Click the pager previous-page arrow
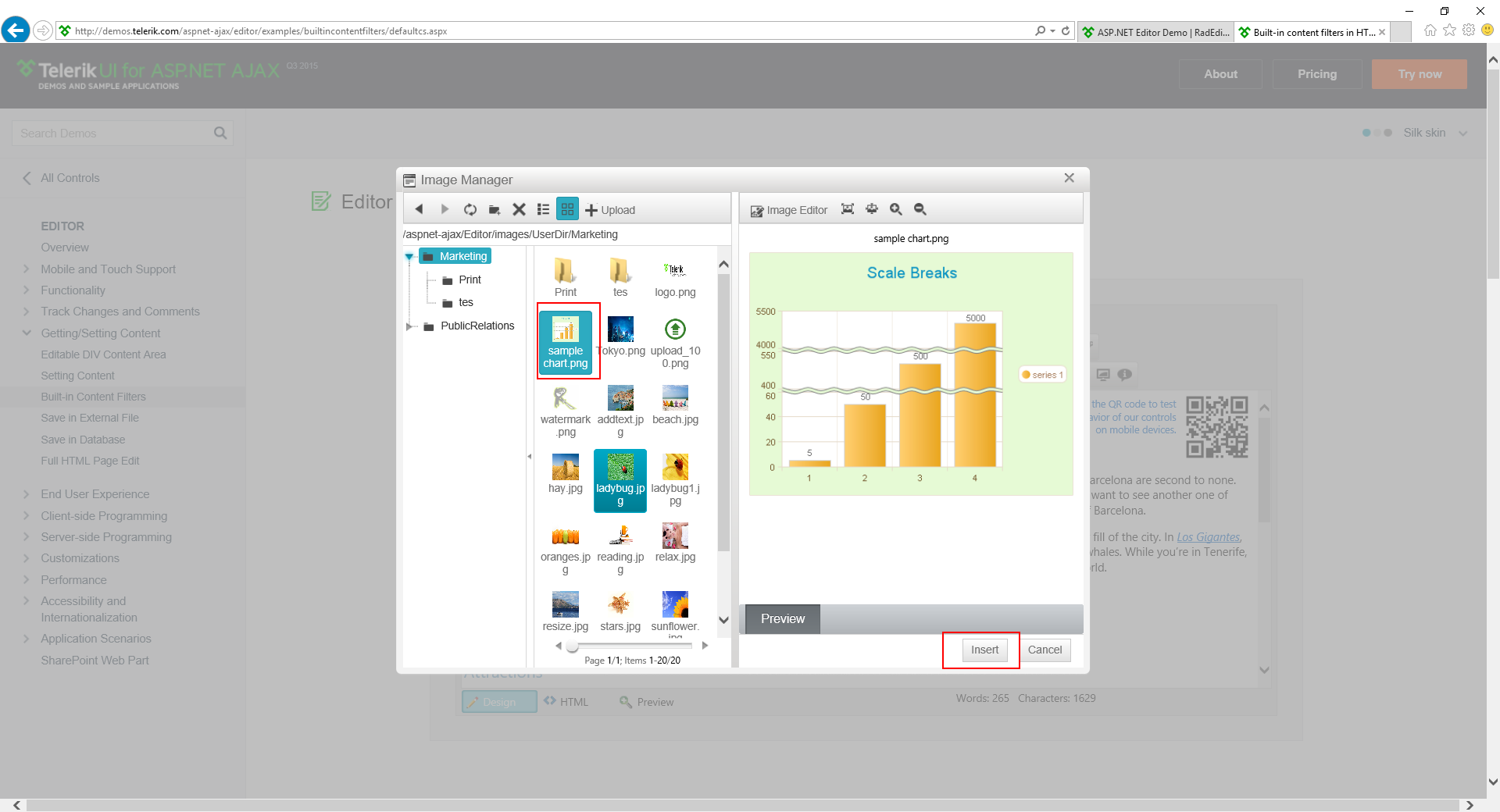Viewport: 1500px width, 812px height. coord(558,646)
